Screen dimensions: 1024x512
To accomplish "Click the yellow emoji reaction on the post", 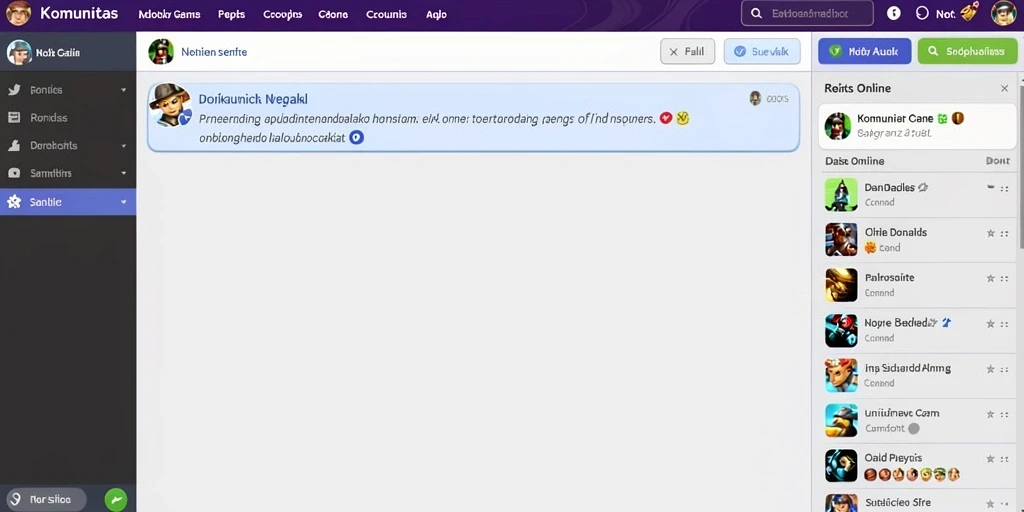I will pos(682,118).
